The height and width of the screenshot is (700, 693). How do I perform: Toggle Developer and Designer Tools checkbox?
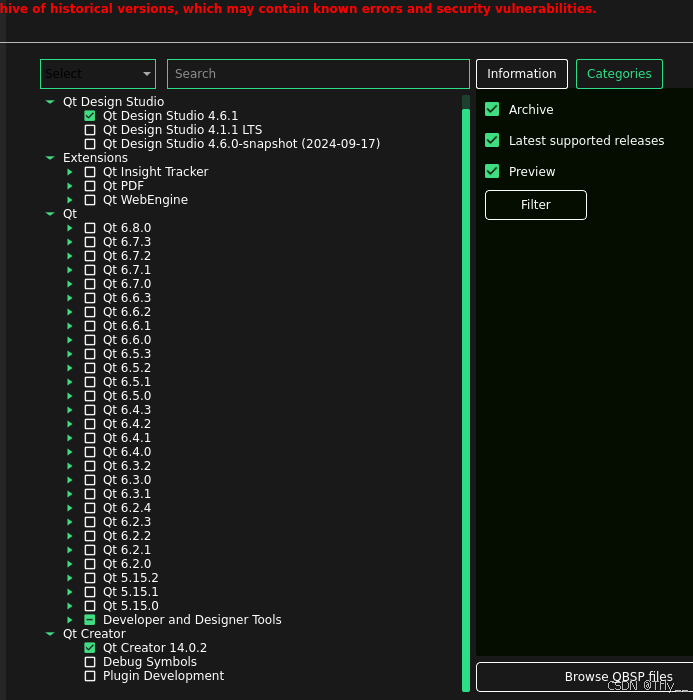click(x=90, y=620)
